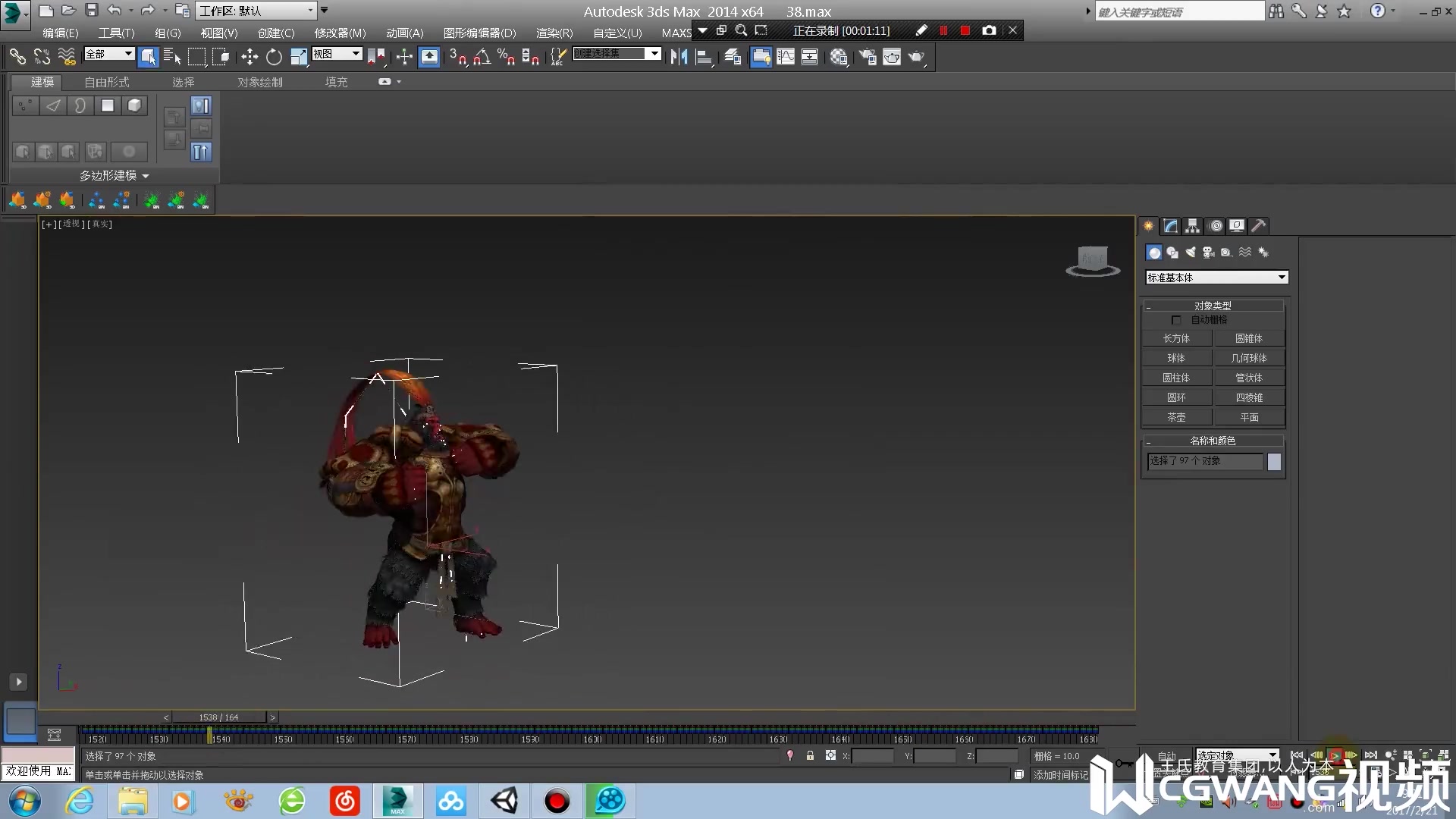Open the 渲染(R) menu
The image size is (1456, 819).
pos(554,33)
